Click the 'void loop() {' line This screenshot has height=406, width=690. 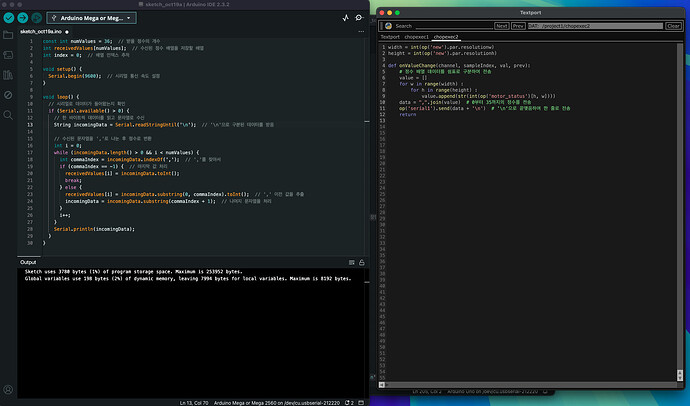pyautogui.click(x=61, y=97)
